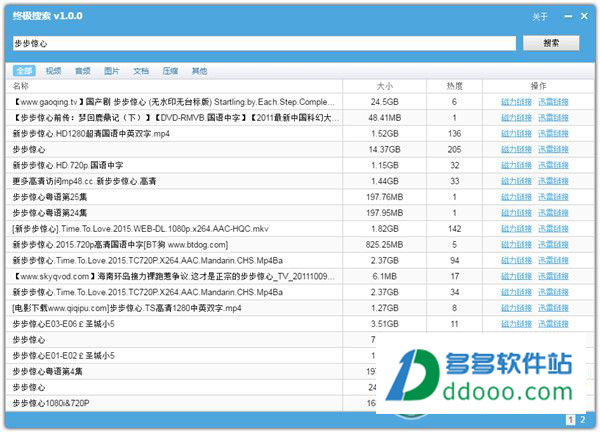Click heat value 205
The width and height of the screenshot is (600, 432).
(x=455, y=149)
